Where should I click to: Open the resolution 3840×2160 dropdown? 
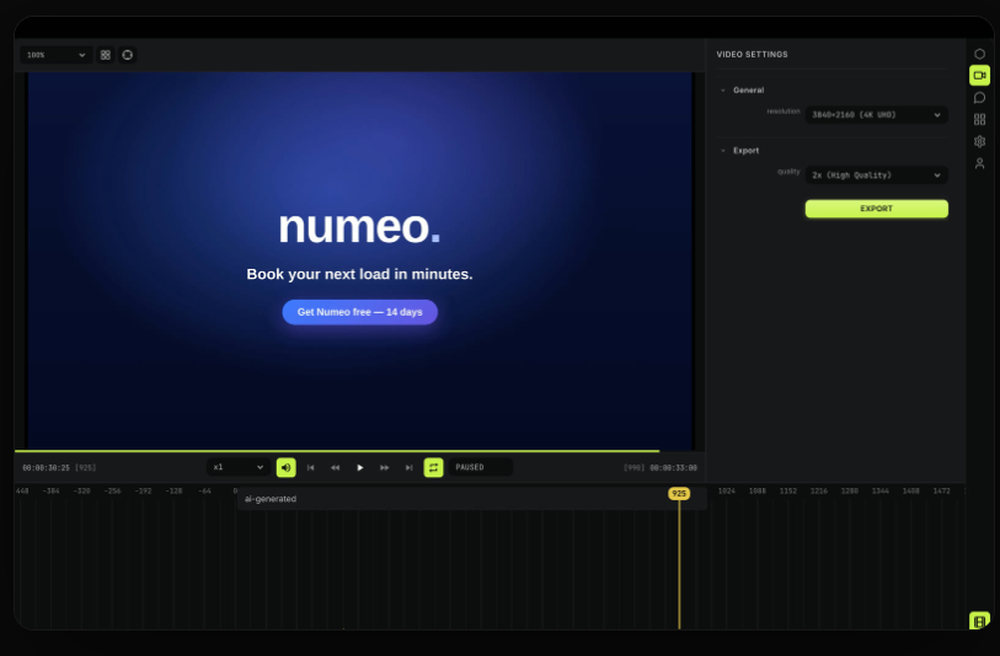(x=876, y=115)
